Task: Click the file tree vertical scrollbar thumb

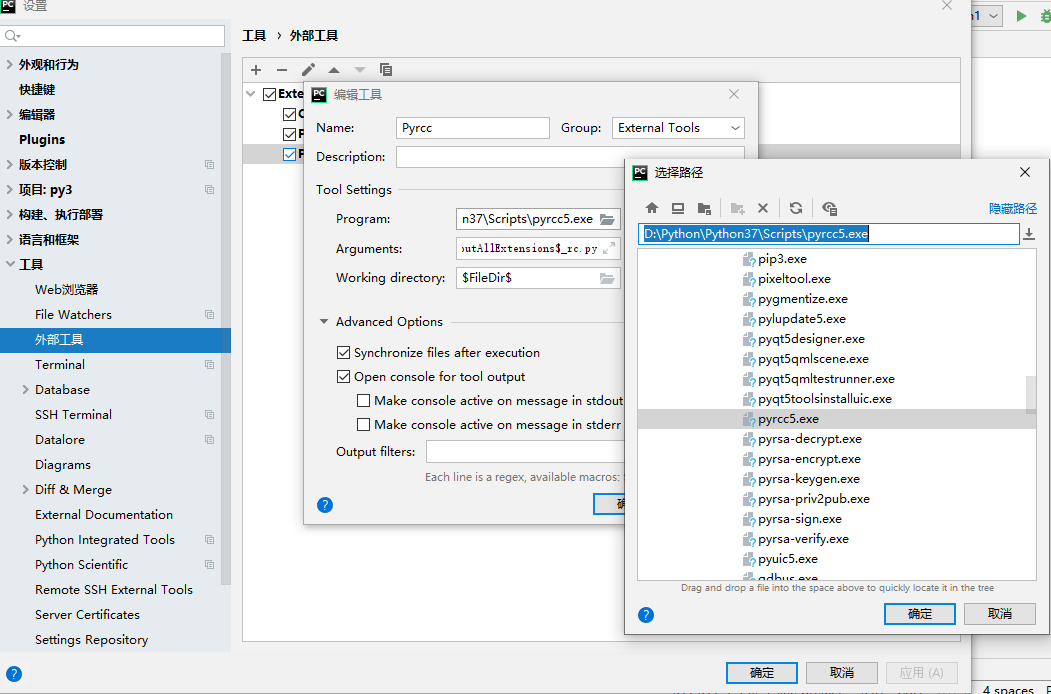Action: 1031,394
